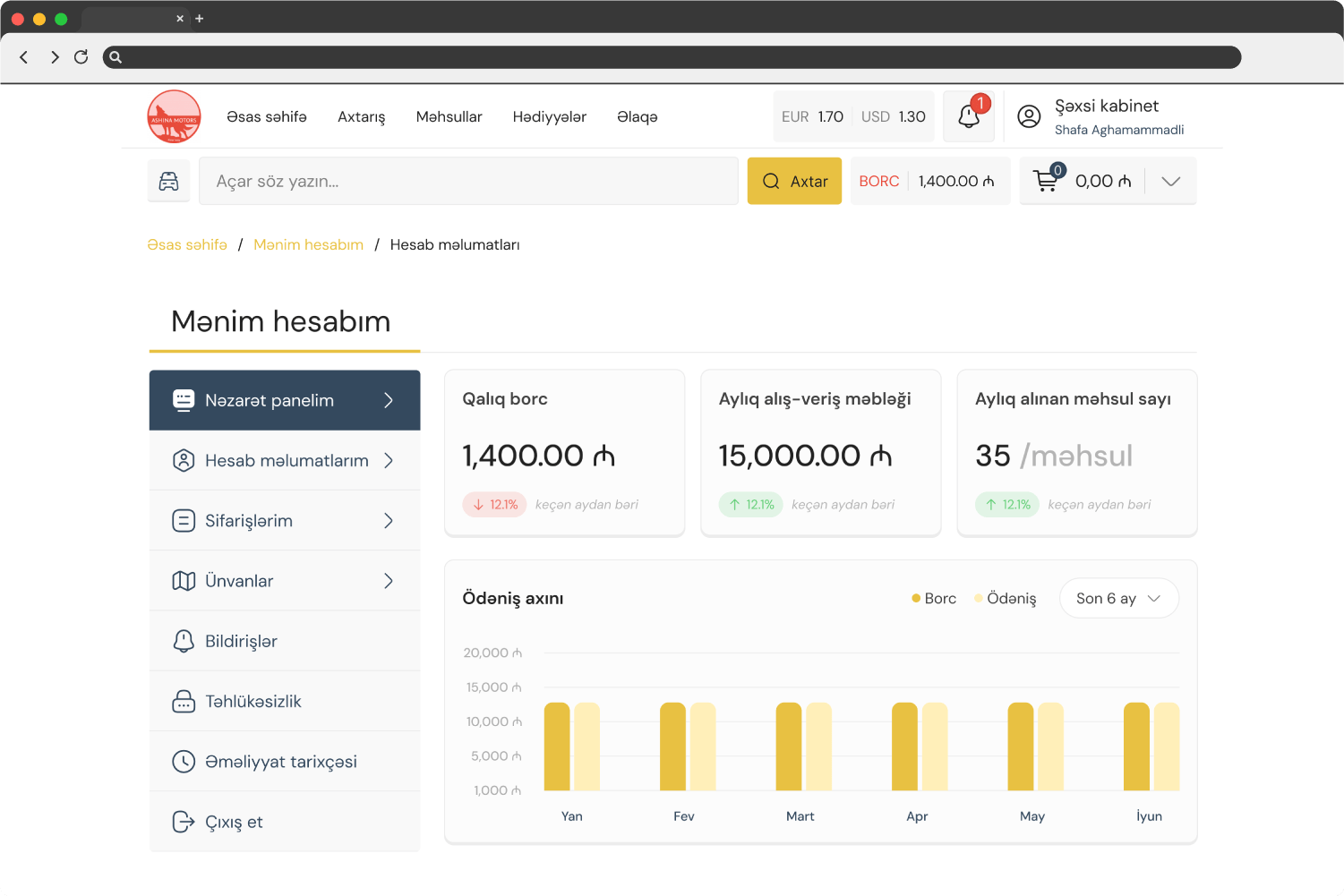Expand the cart summary chevron
Screen dimensions: 1344x896
click(1170, 180)
